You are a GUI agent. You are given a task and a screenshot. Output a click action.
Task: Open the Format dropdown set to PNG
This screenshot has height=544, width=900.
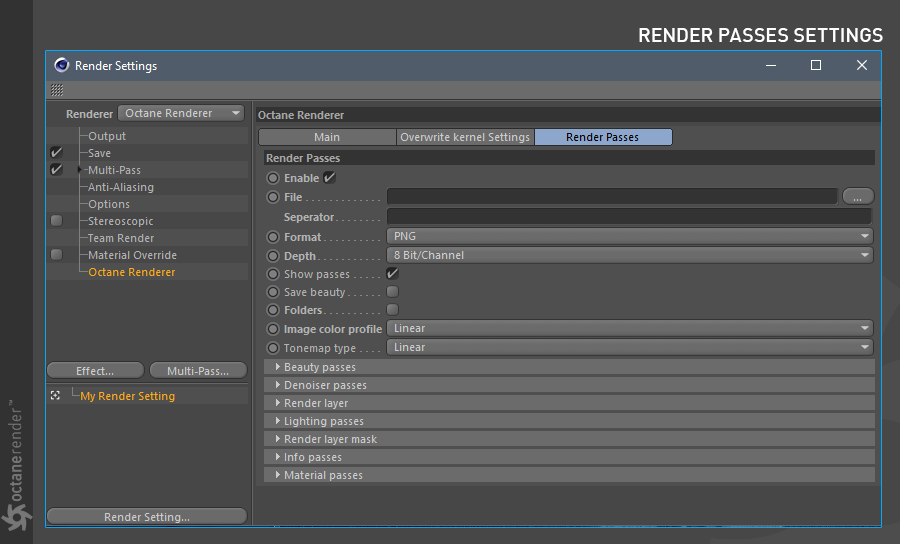point(630,236)
